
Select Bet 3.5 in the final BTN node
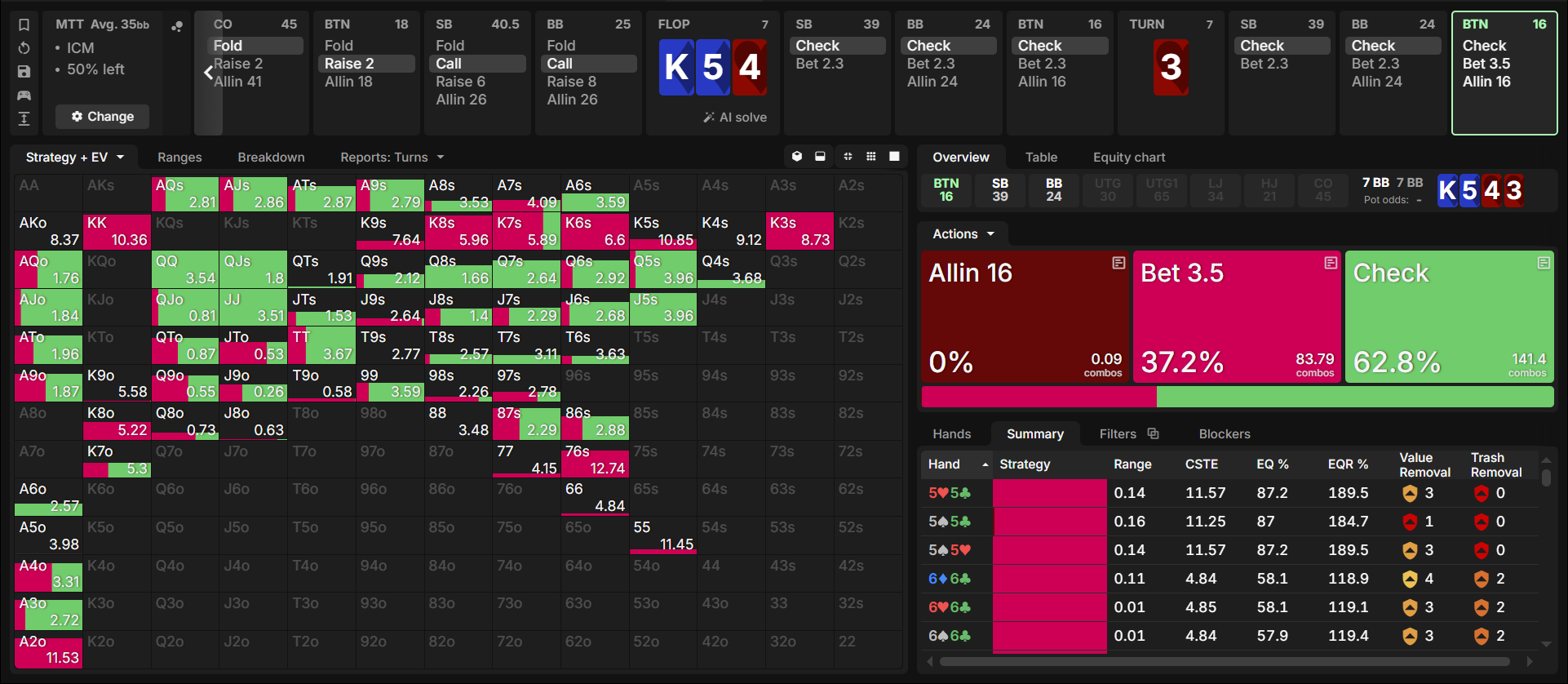1486,64
